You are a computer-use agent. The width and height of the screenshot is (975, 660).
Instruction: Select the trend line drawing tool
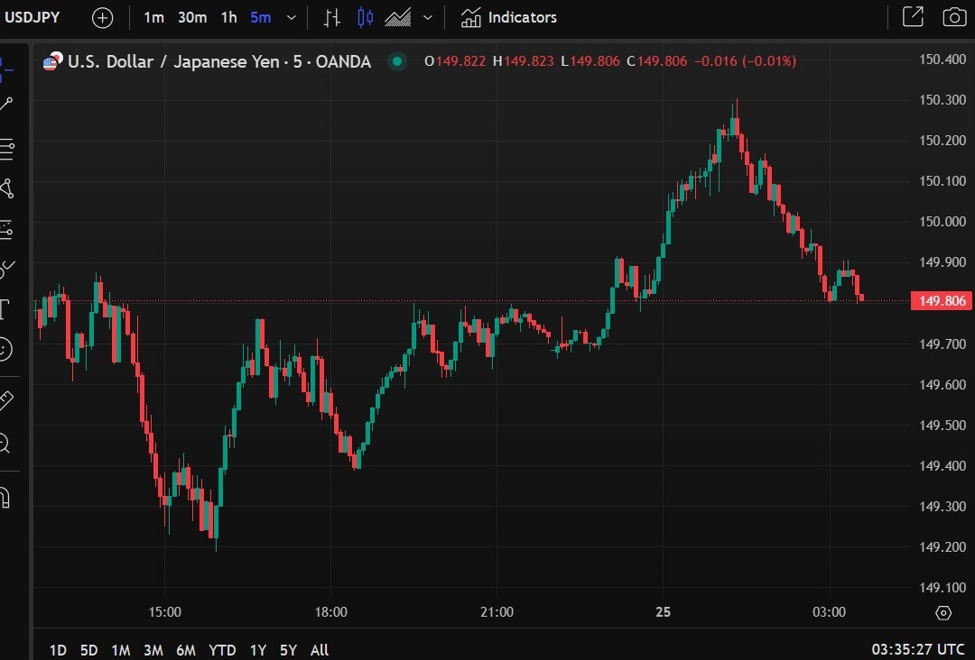coord(6,105)
